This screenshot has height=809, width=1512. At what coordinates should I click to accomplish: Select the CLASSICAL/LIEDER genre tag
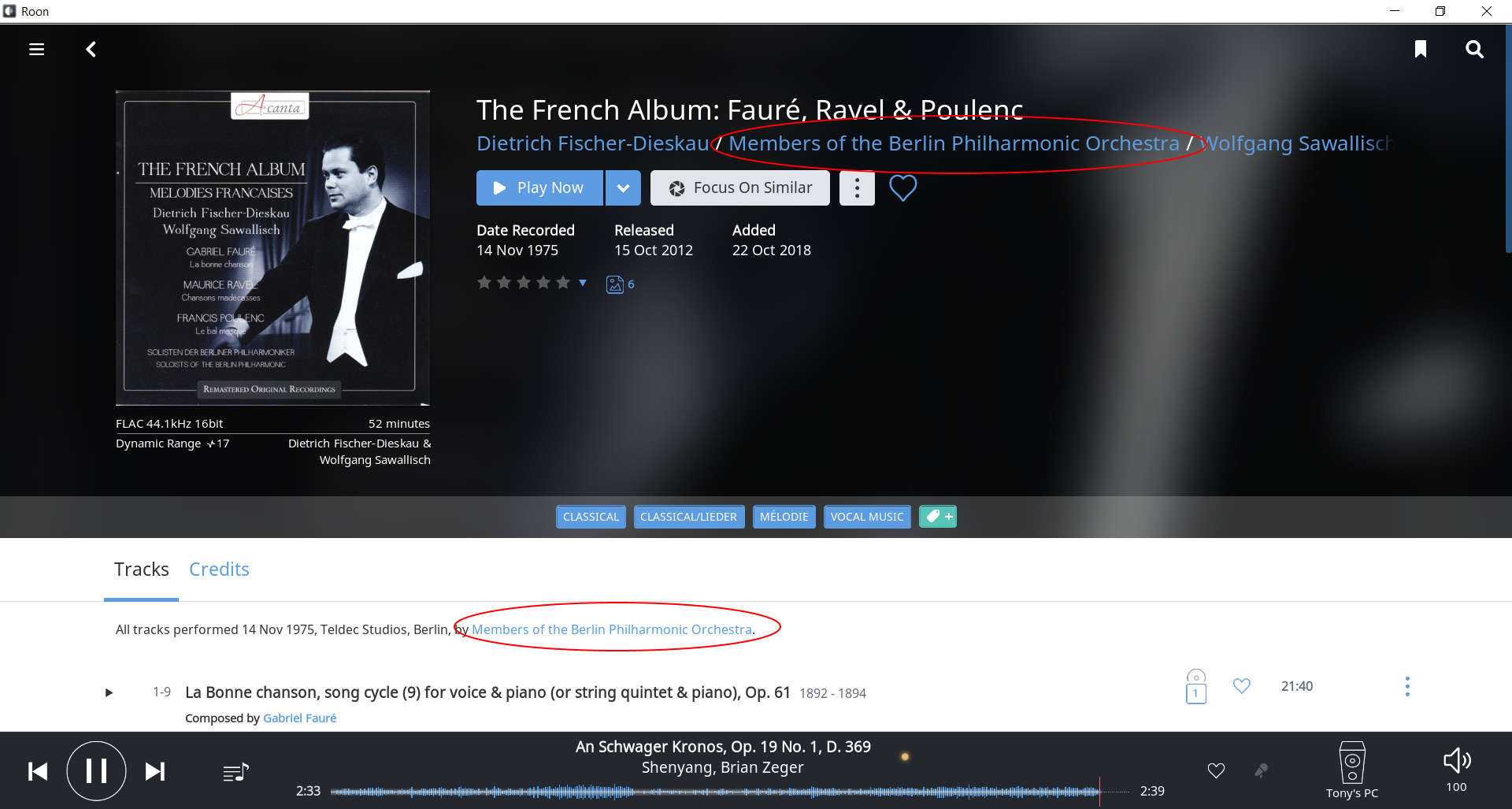click(x=688, y=517)
